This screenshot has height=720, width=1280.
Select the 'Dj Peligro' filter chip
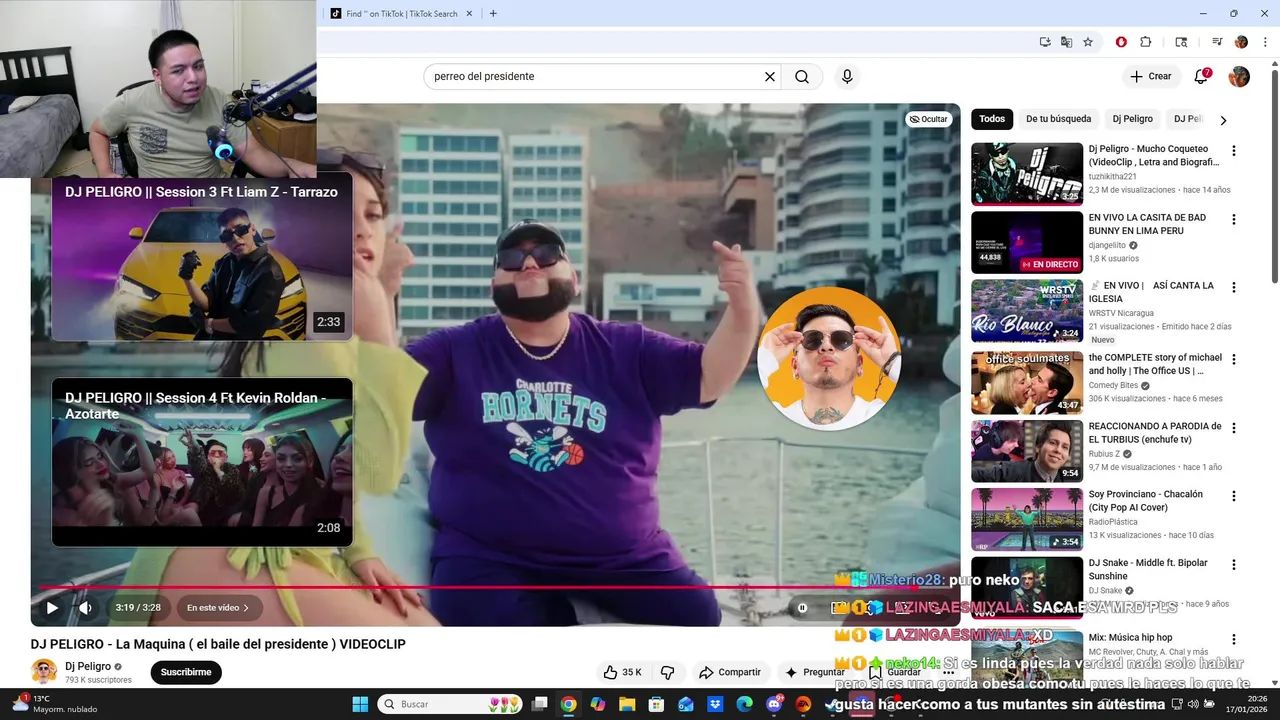(1132, 119)
